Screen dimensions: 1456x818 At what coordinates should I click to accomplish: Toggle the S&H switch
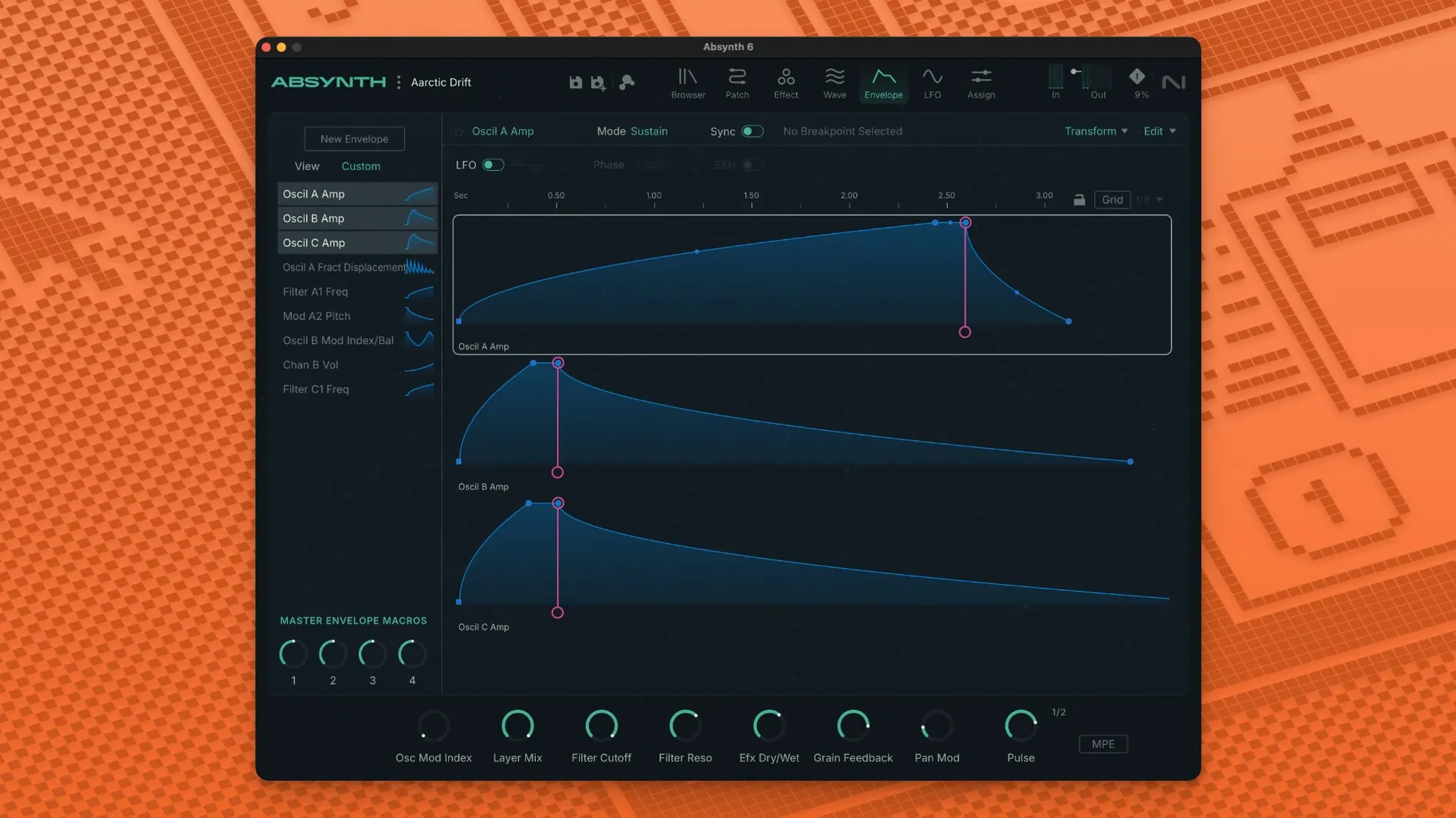(751, 165)
